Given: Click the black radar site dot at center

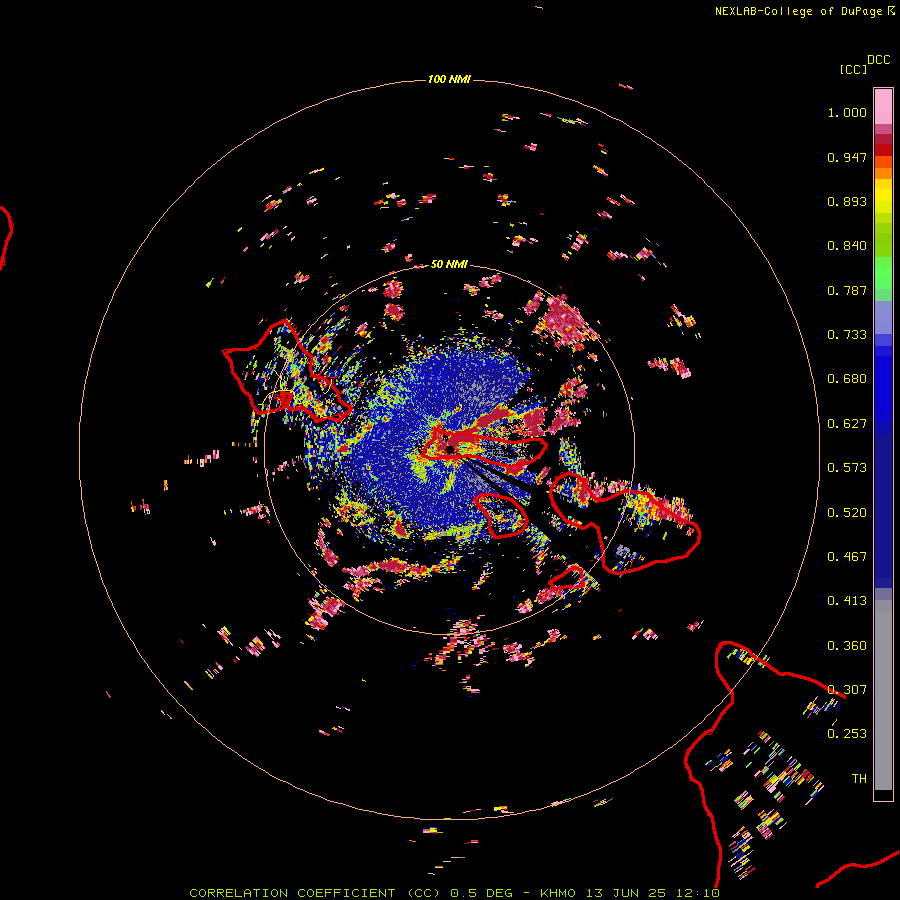Looking at the screenshot, I should pos(450,448).
